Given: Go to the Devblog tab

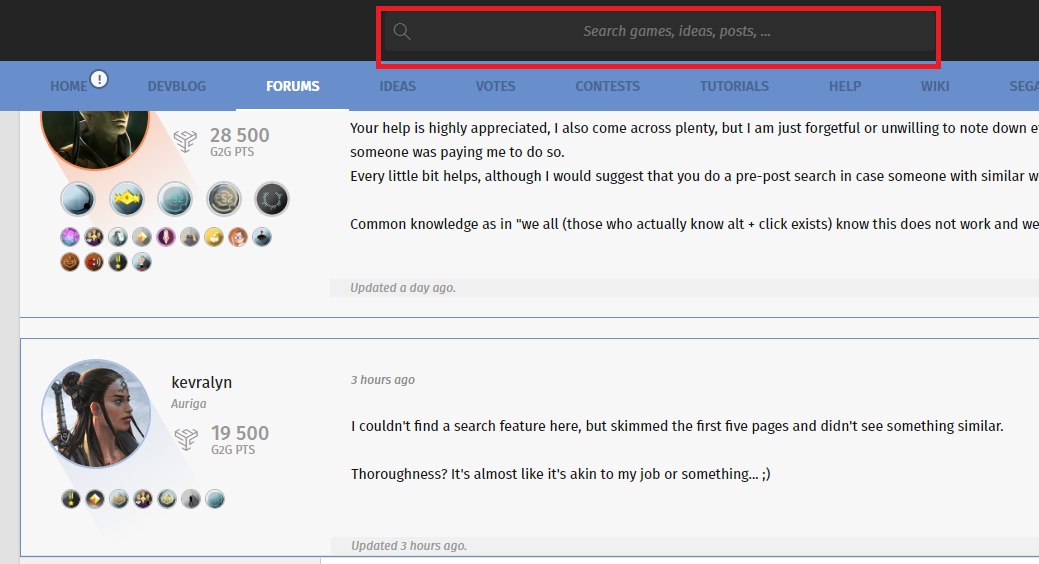Looking at the screenshot, I should tap(176, 86).
